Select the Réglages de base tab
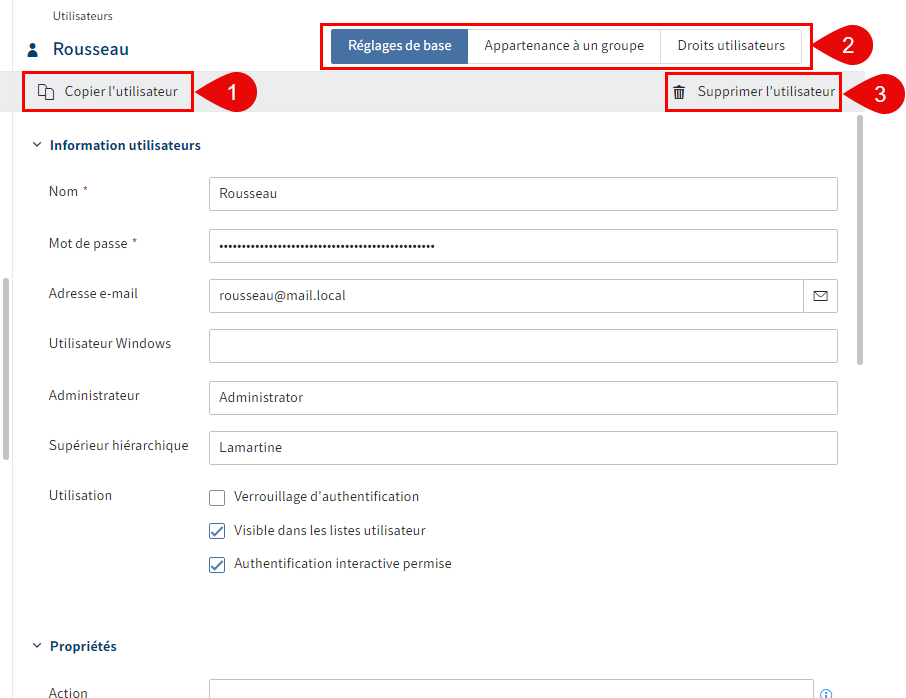The height and width of the screenshot is (698, 906). (x=398, y=45)
